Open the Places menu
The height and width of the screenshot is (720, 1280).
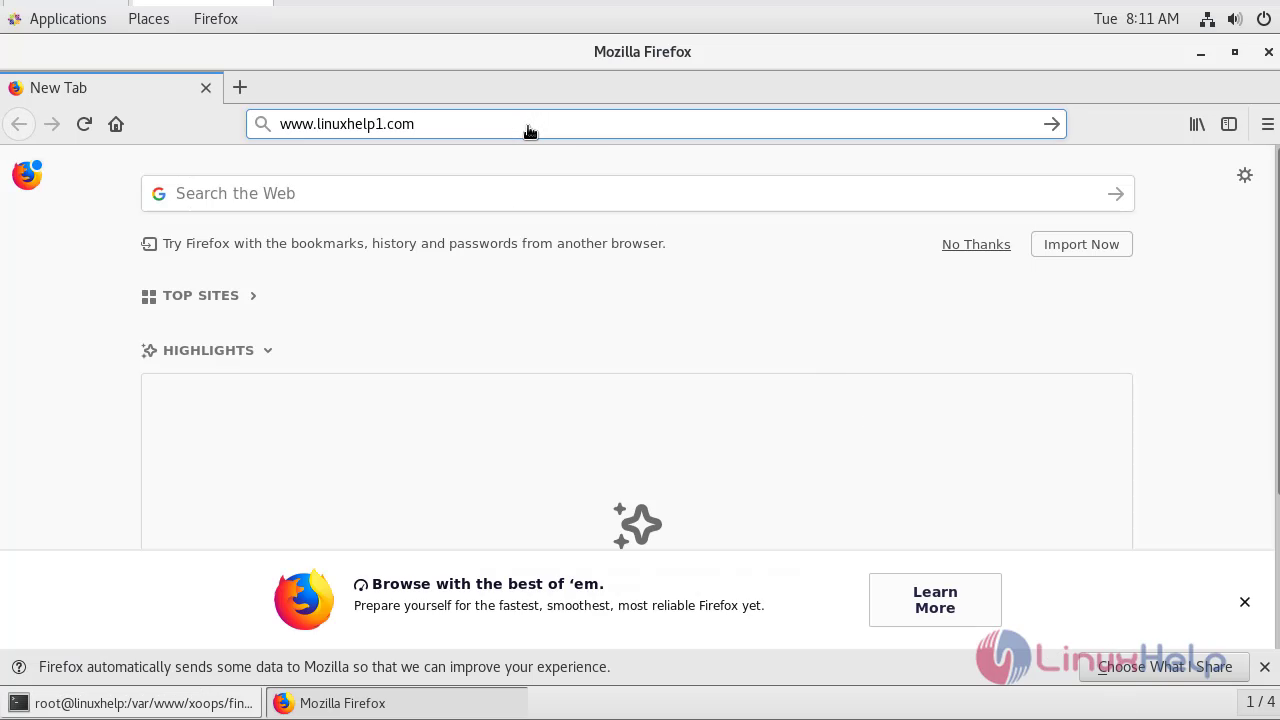click(x=149, y=19)
